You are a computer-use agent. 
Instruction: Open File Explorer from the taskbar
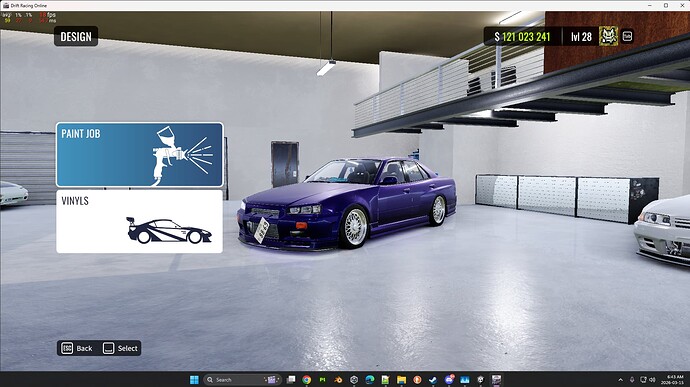click(x=401, y=380)
